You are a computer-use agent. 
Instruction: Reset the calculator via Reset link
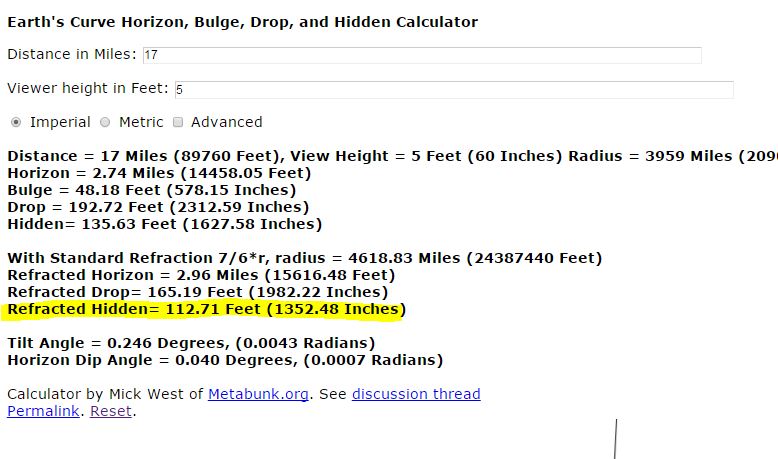pyautogui.click(x=110, y=411)
